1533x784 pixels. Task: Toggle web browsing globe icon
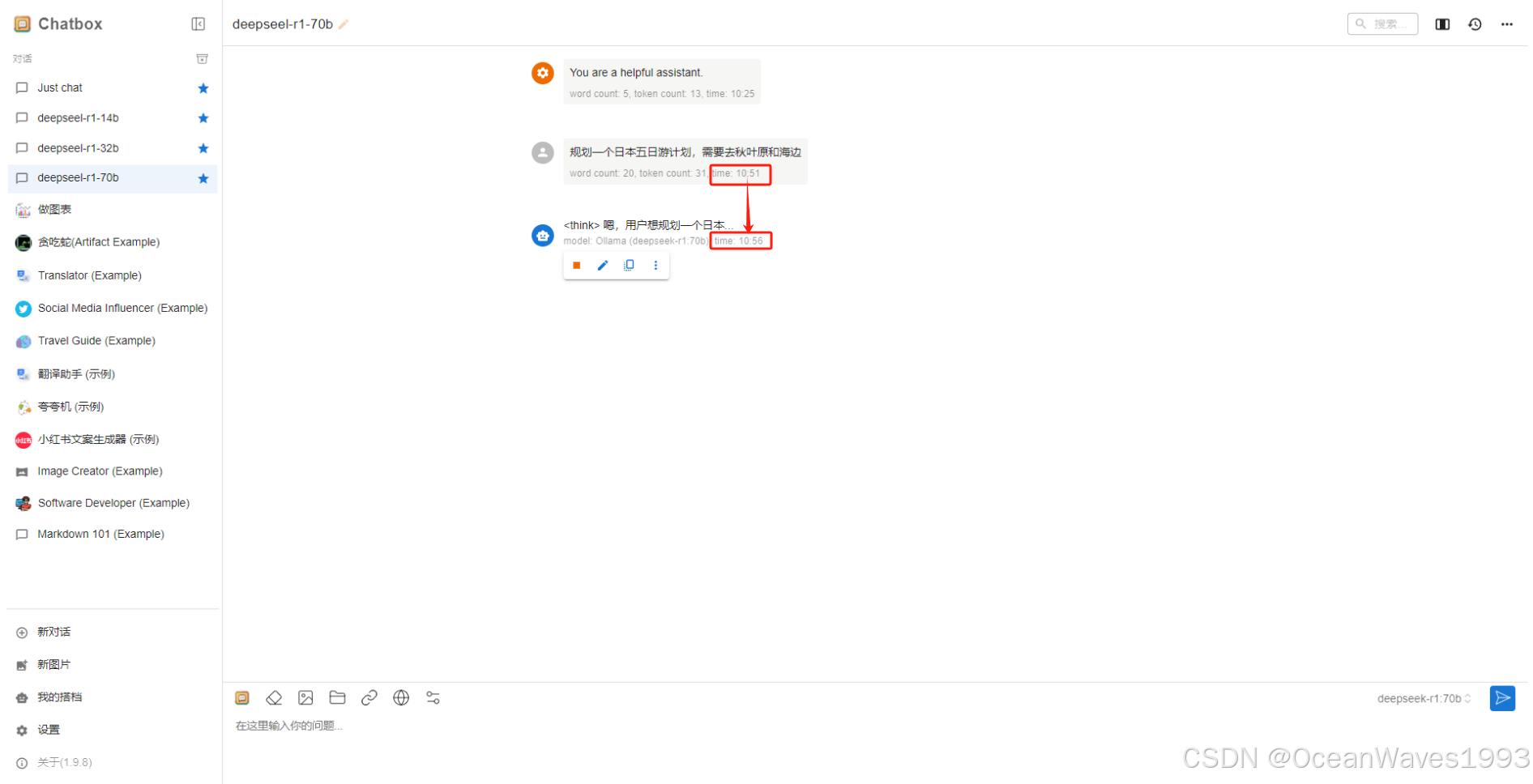pos(401,698)
